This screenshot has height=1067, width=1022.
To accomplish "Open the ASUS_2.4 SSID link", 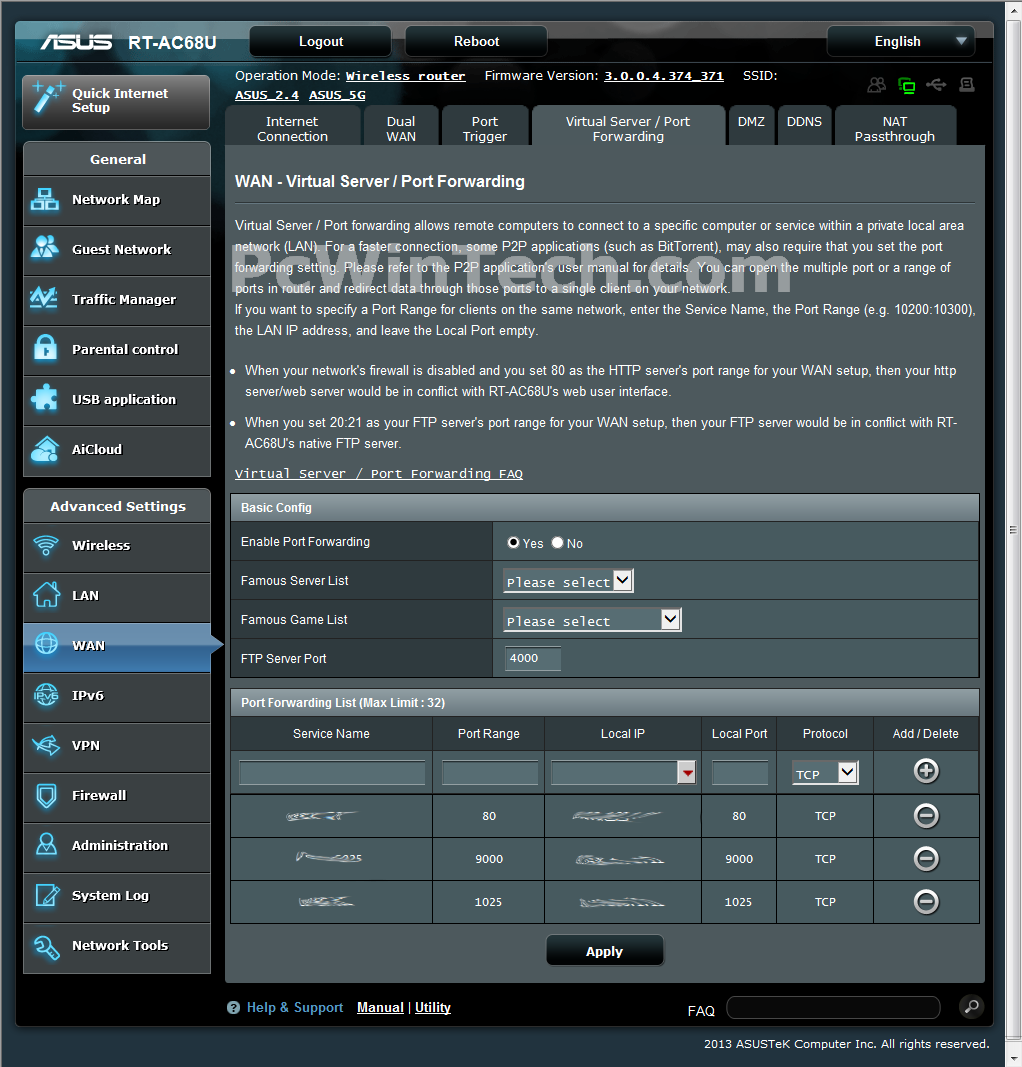I will click(x=267, y=95).
